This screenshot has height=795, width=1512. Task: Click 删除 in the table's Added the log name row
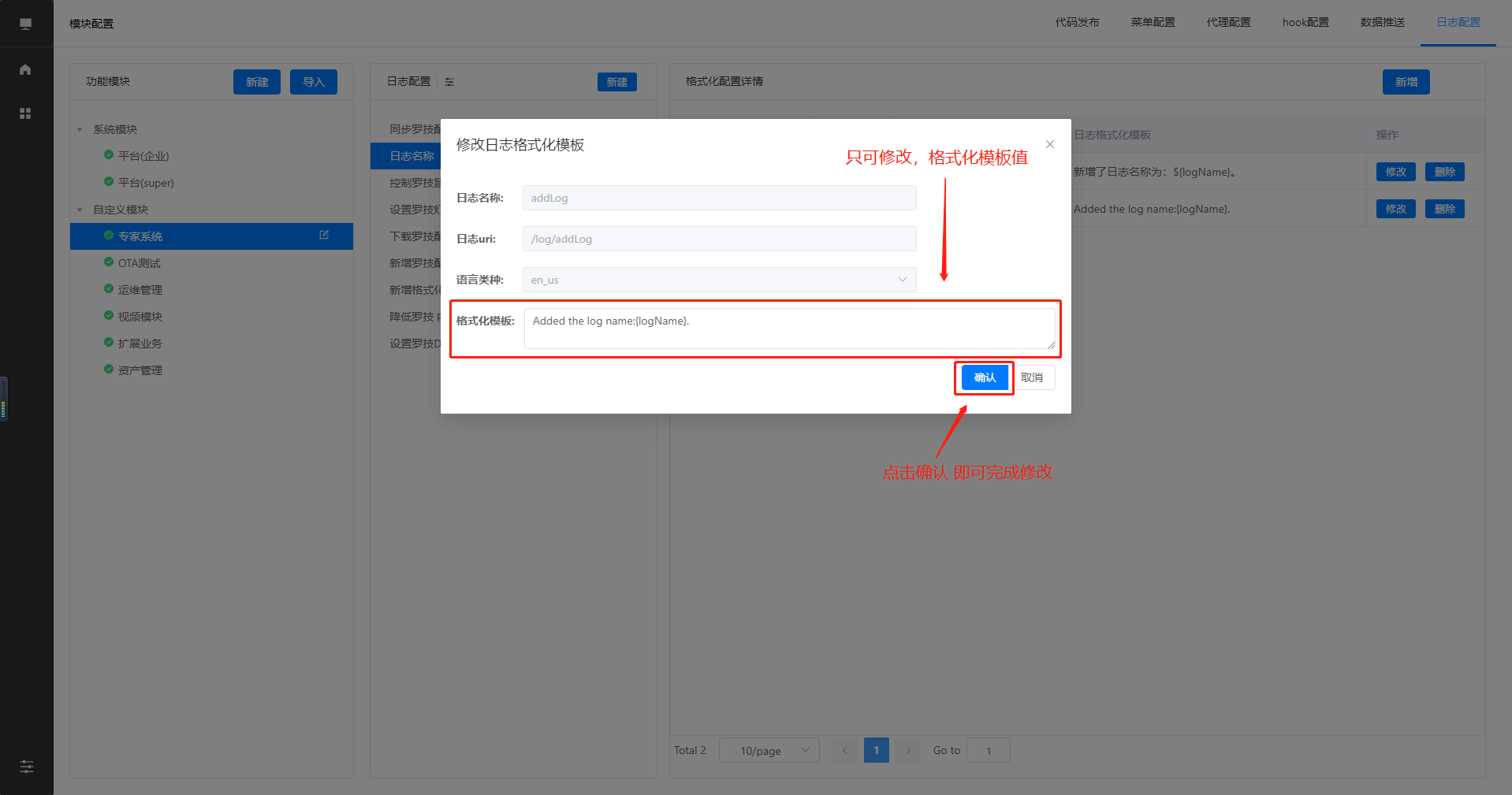point(1445,209)
